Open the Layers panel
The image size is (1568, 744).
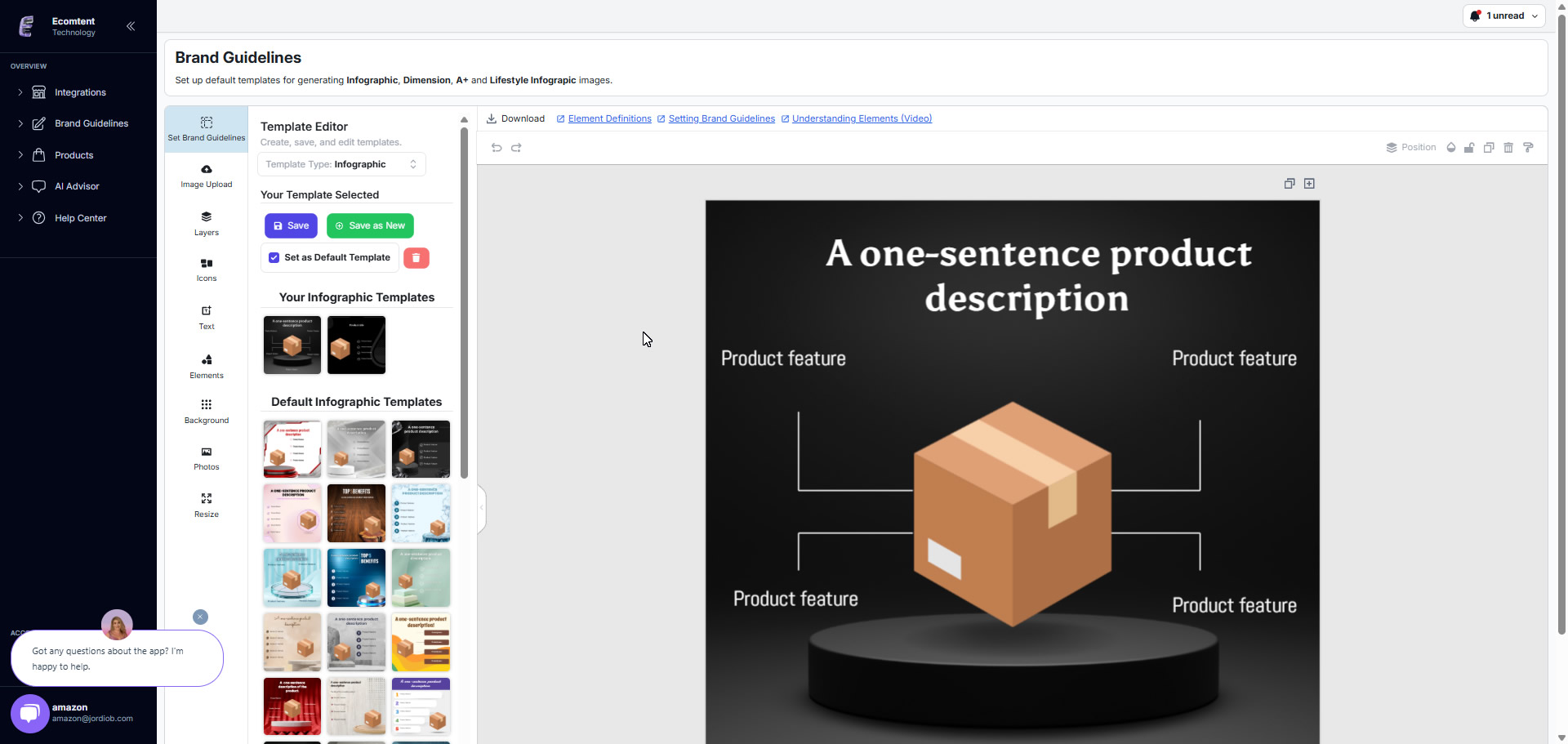[206, 223]
